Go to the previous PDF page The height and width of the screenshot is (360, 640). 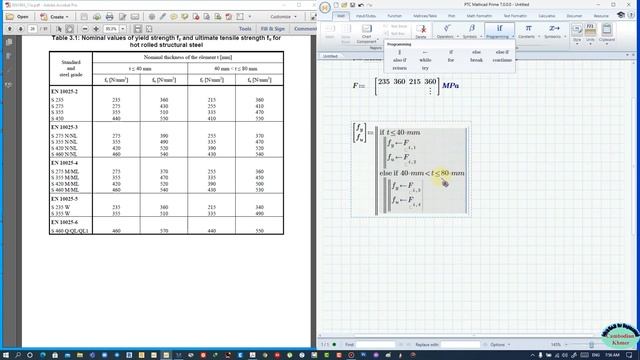pyautogui.click(x=10, y=29)
